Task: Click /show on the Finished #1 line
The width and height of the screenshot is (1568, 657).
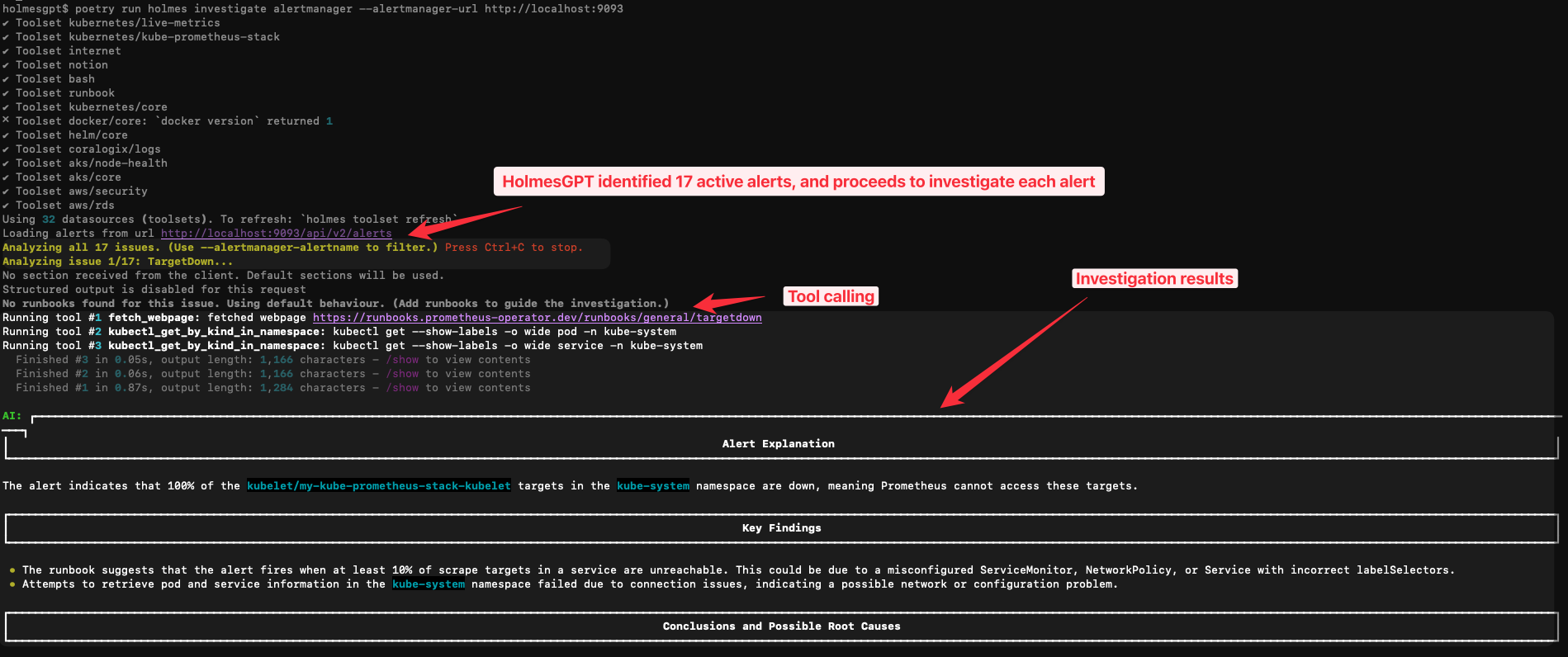Action: [x=405, y=388]
